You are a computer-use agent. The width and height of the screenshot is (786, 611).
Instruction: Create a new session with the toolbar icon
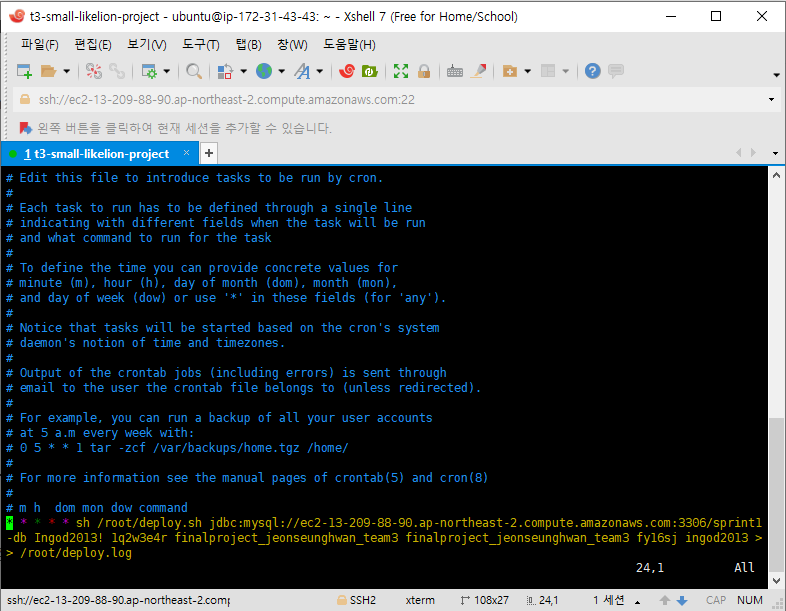(24, 71)
